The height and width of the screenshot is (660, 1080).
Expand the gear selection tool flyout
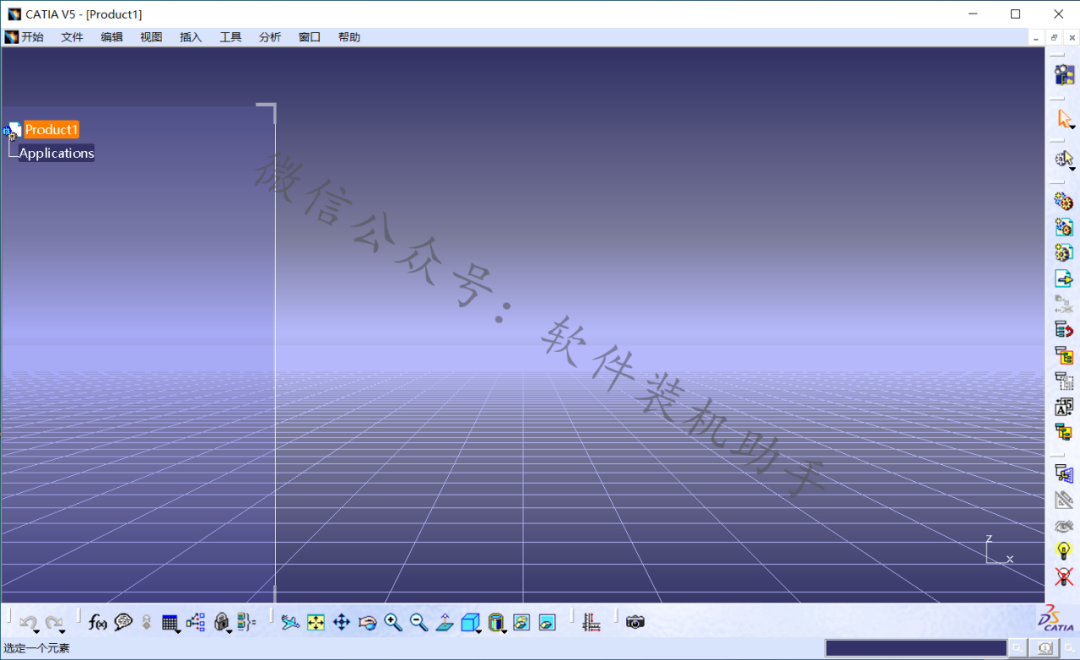1072,168
